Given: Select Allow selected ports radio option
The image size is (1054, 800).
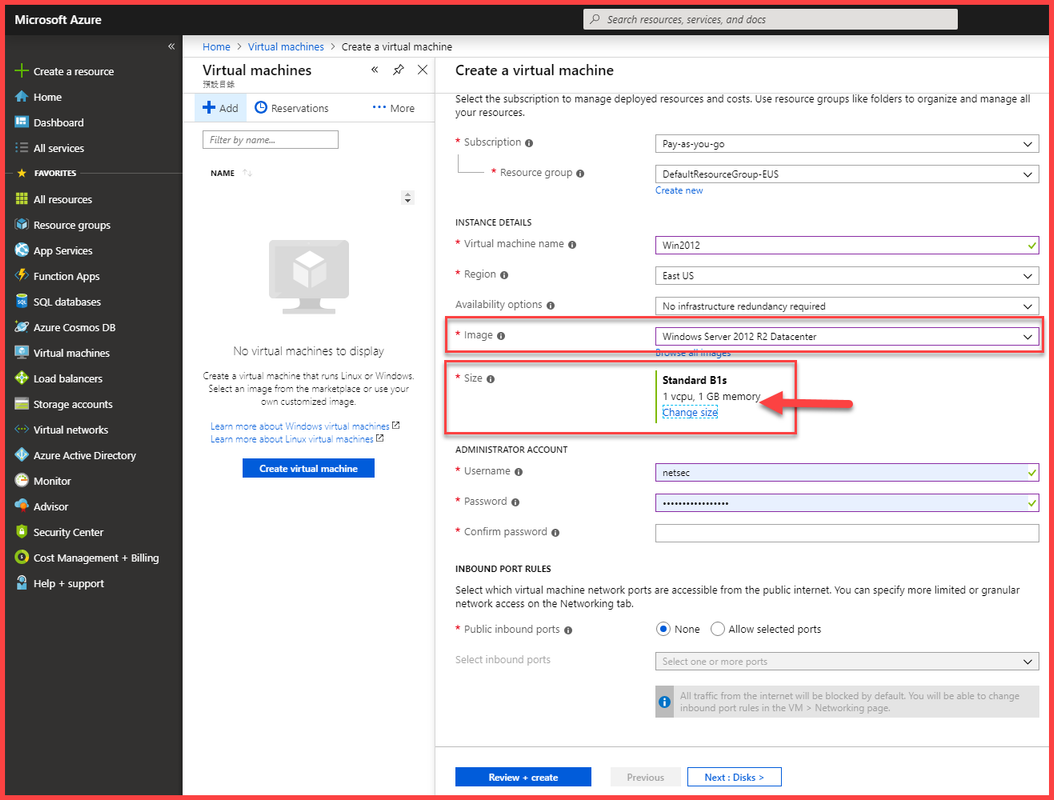Looking at the screenshot, I should 717,629.
